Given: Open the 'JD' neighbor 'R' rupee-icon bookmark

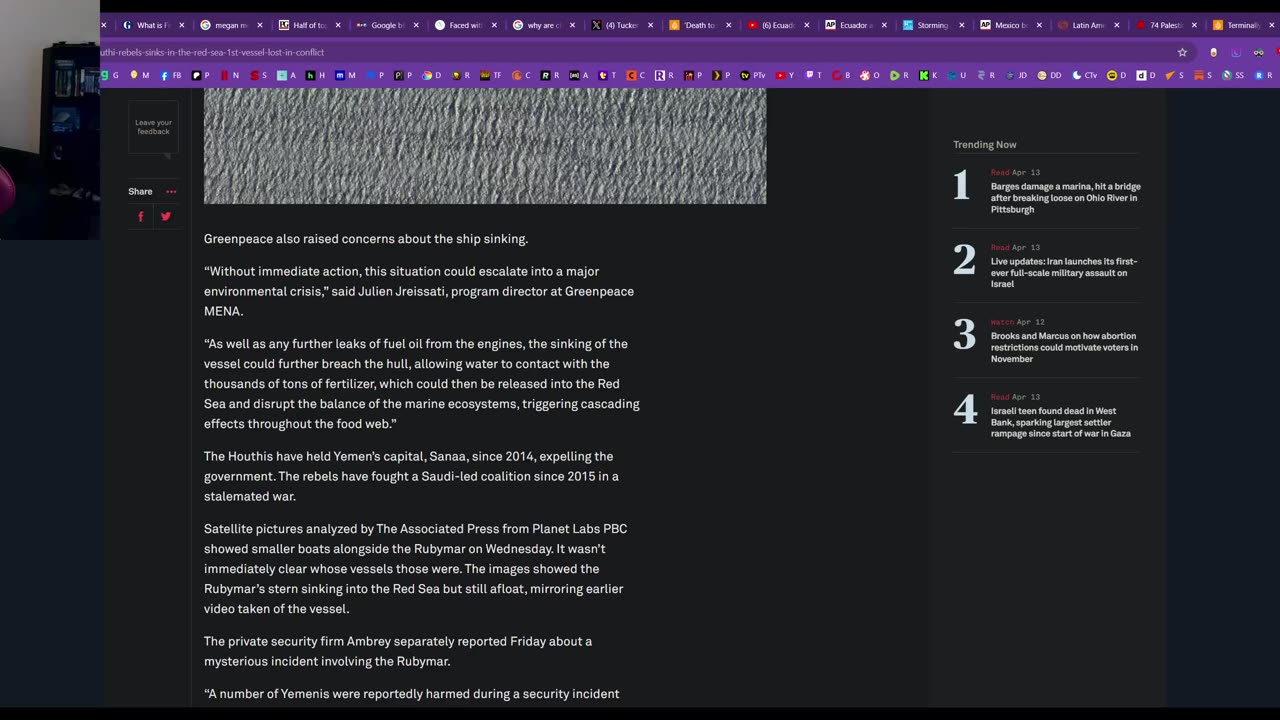Looking at the screenshot, I should 986,75.
